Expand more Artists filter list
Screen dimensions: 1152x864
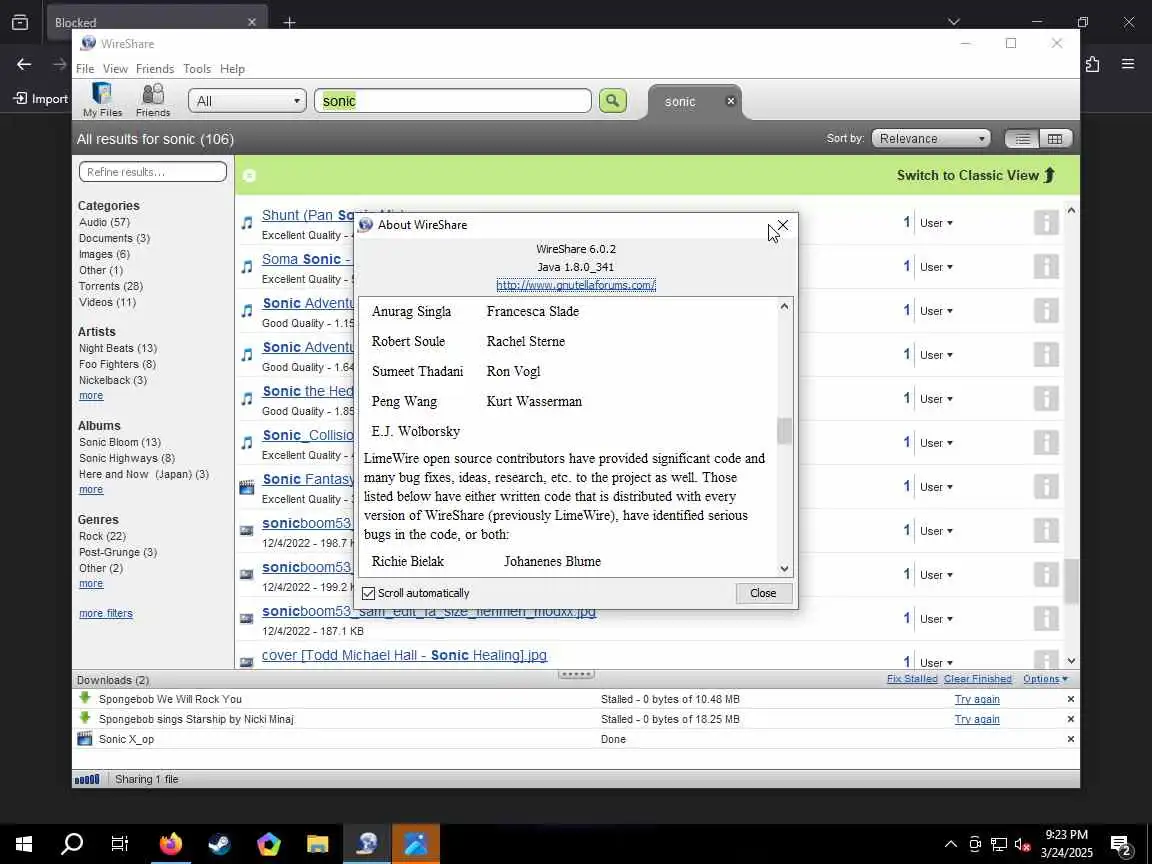(x=91, y=396)
